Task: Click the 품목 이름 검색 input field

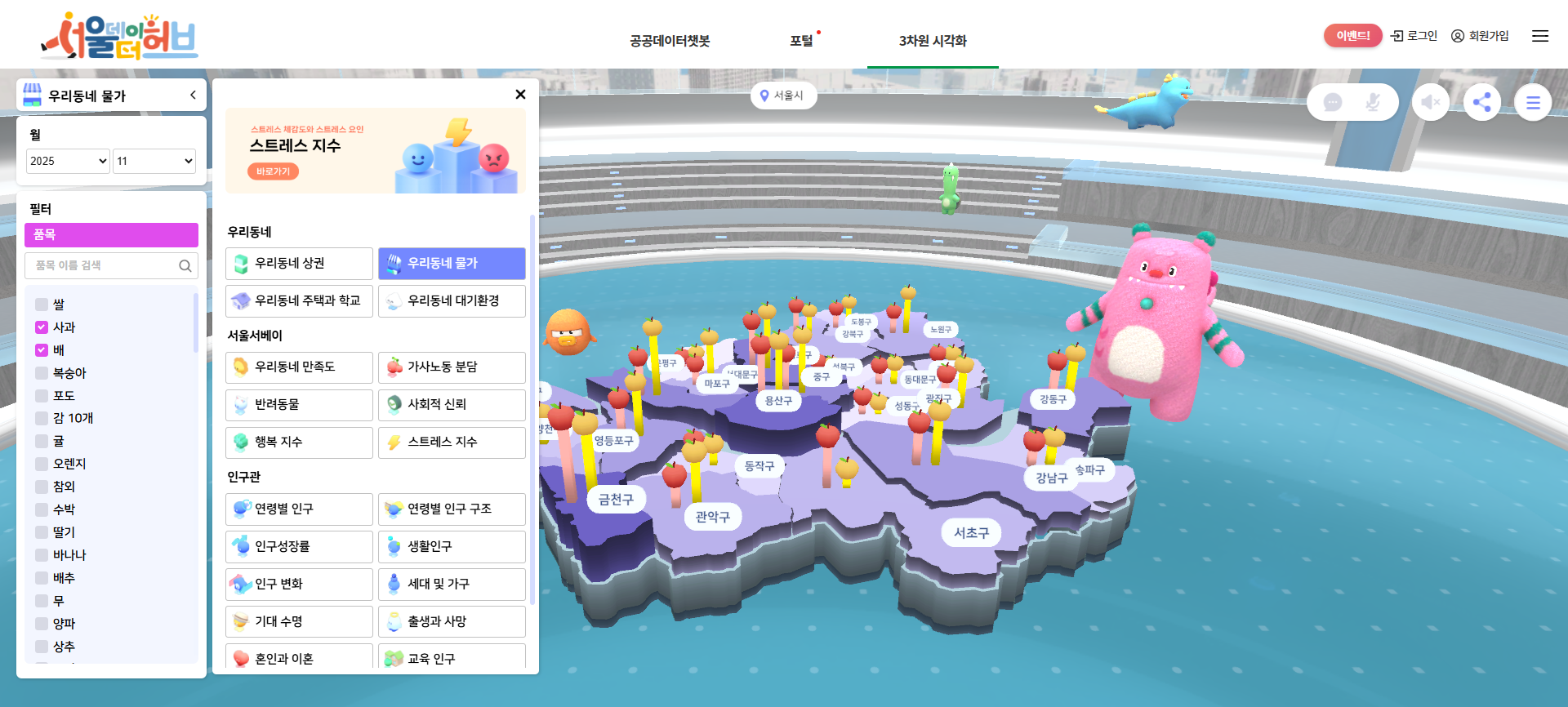Action: pos(102,266)
